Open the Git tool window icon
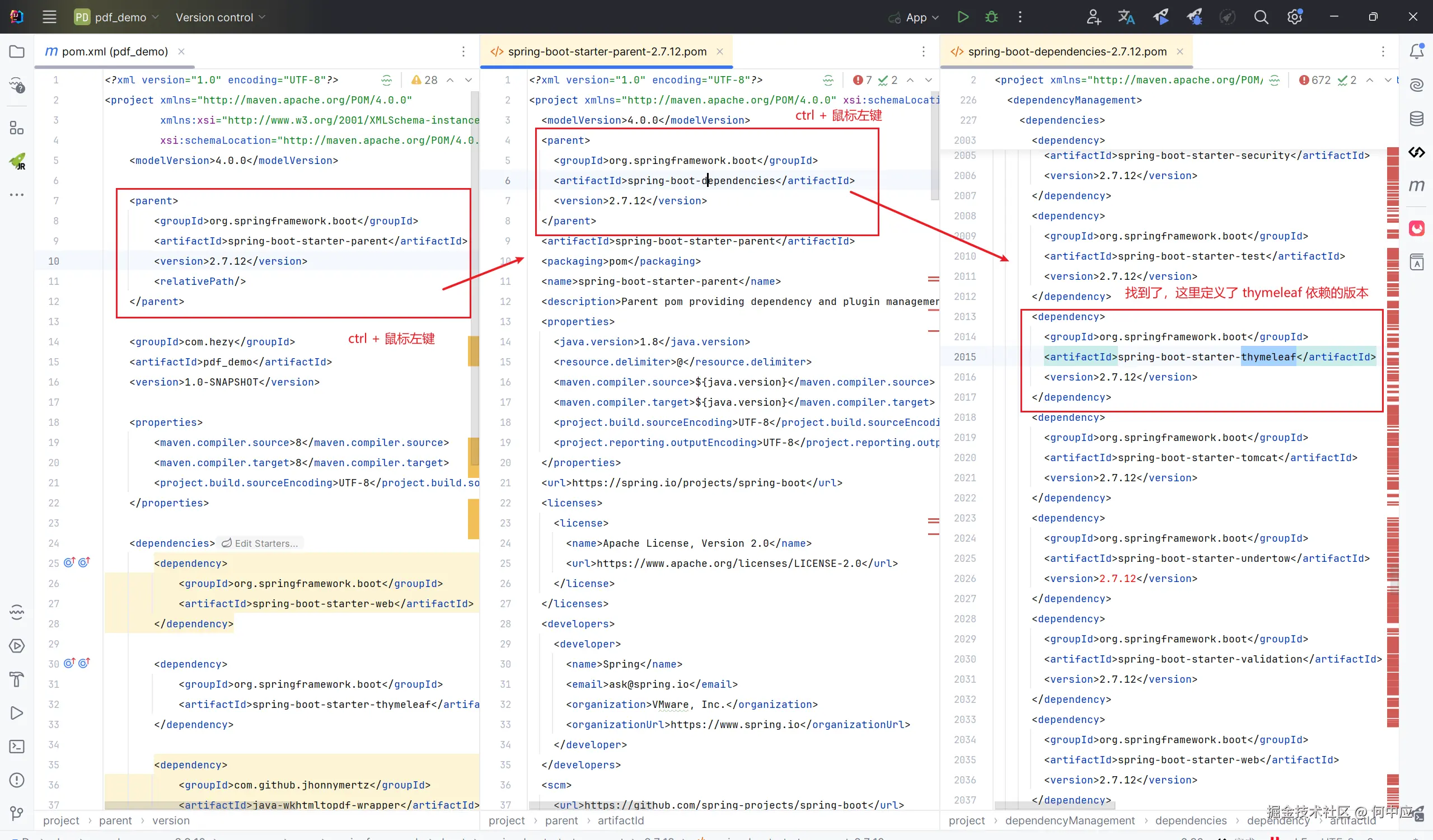1433x840 pixels. [x=17, y=813]
